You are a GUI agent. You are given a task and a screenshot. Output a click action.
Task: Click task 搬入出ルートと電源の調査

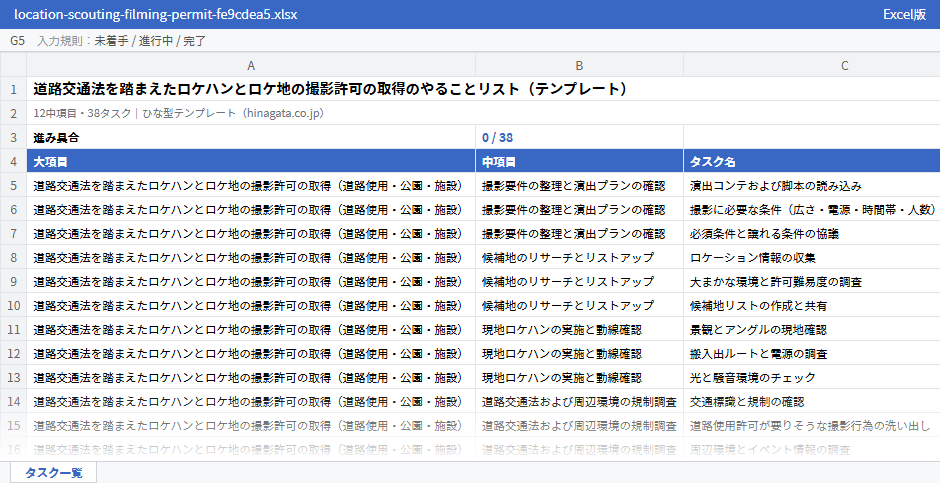pyautogui.click(x=758, y=354)
